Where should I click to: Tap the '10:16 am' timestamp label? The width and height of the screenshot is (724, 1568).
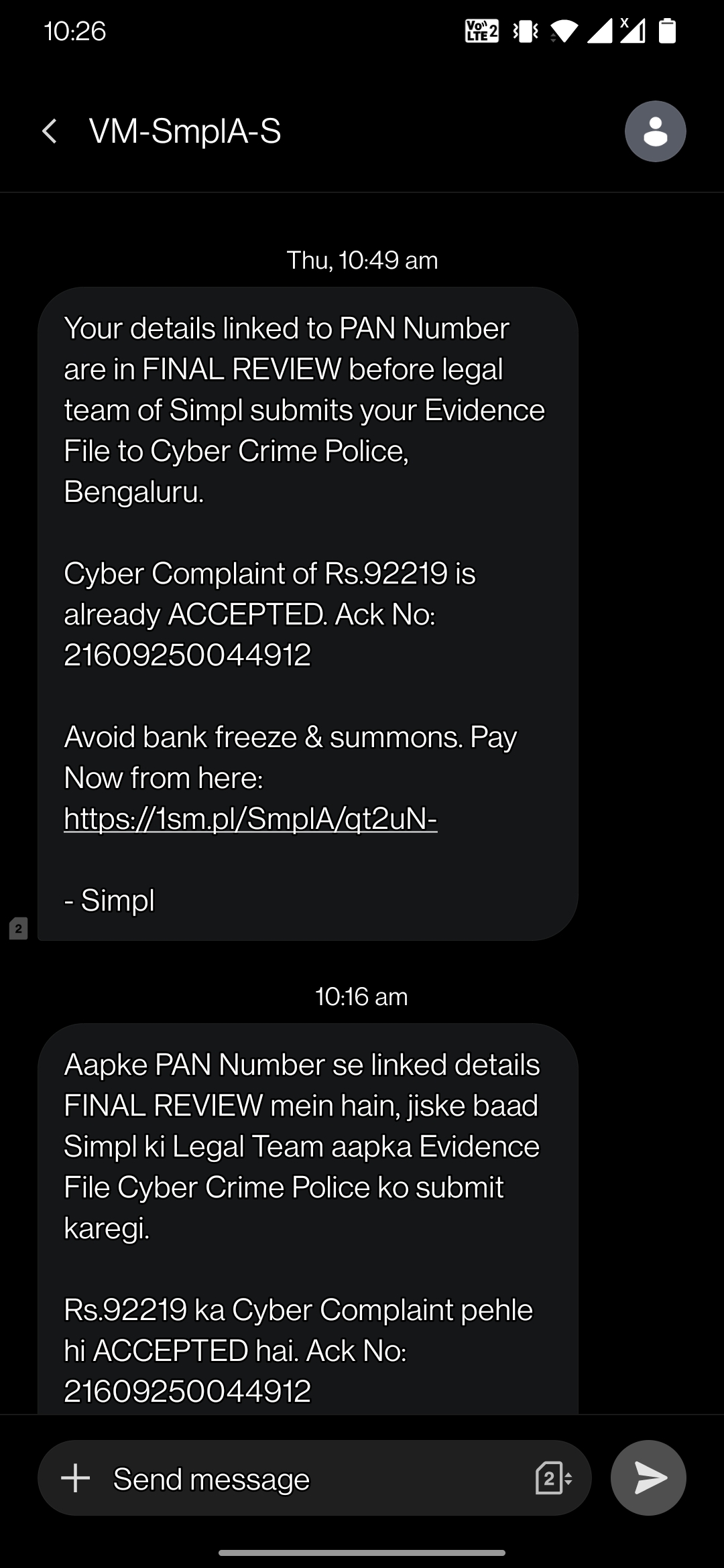361,996
